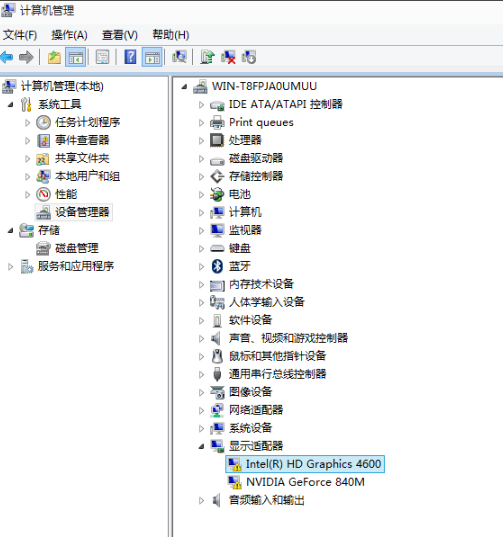Open the 文件(F) menu
This screenshot has height=537, width=503.
click(x=20, y=35)
